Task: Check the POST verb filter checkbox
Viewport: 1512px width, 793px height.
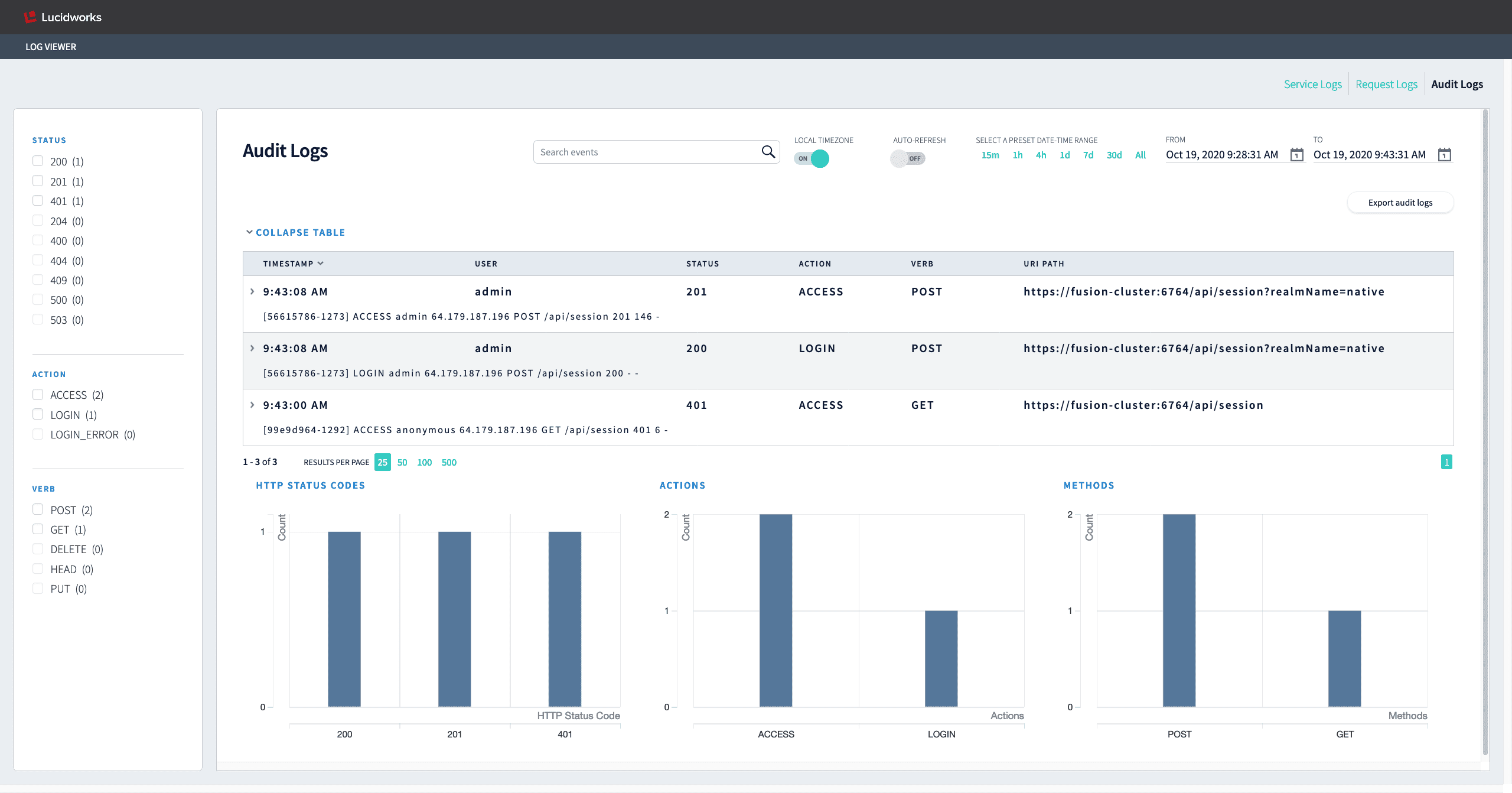Action: 38,509
